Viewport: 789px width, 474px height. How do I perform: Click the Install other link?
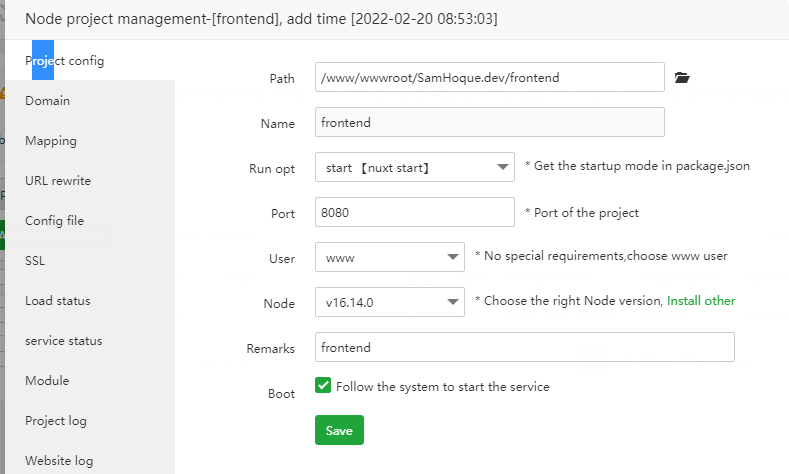tap(701, 301)
